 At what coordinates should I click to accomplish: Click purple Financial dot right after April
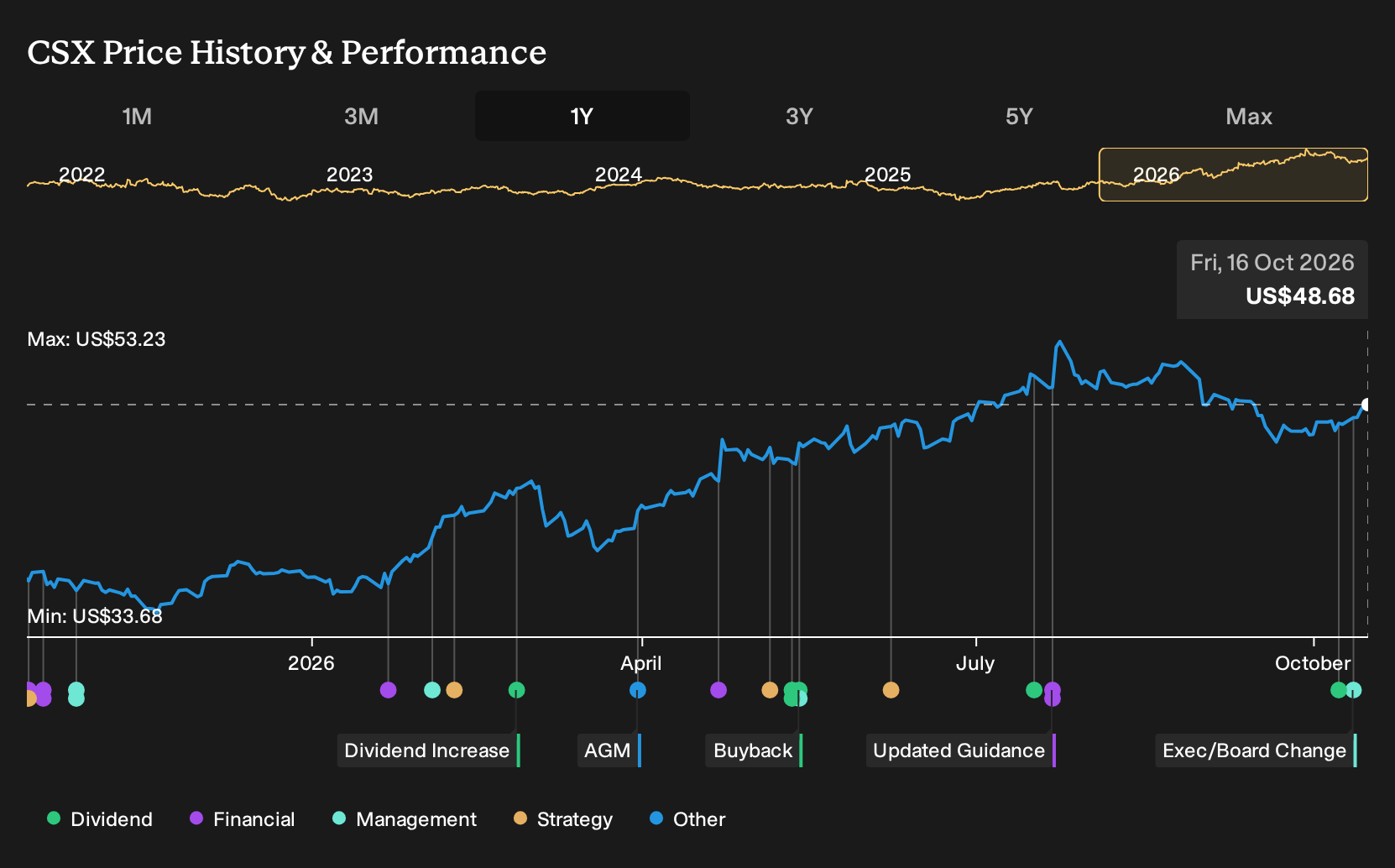coord(718,690)
